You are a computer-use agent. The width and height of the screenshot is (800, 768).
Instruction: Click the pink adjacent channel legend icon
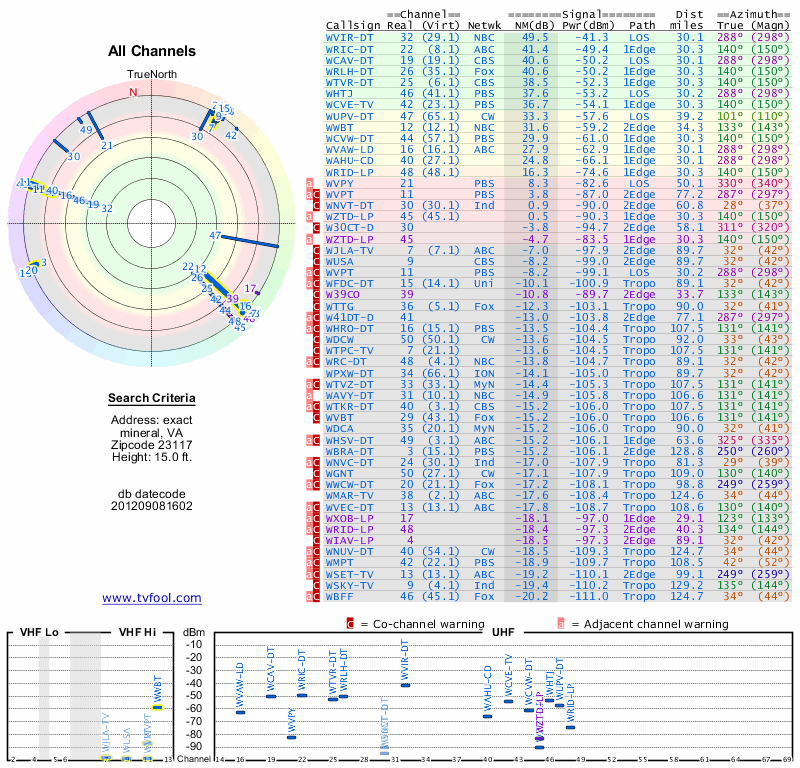tap(561, 624)
